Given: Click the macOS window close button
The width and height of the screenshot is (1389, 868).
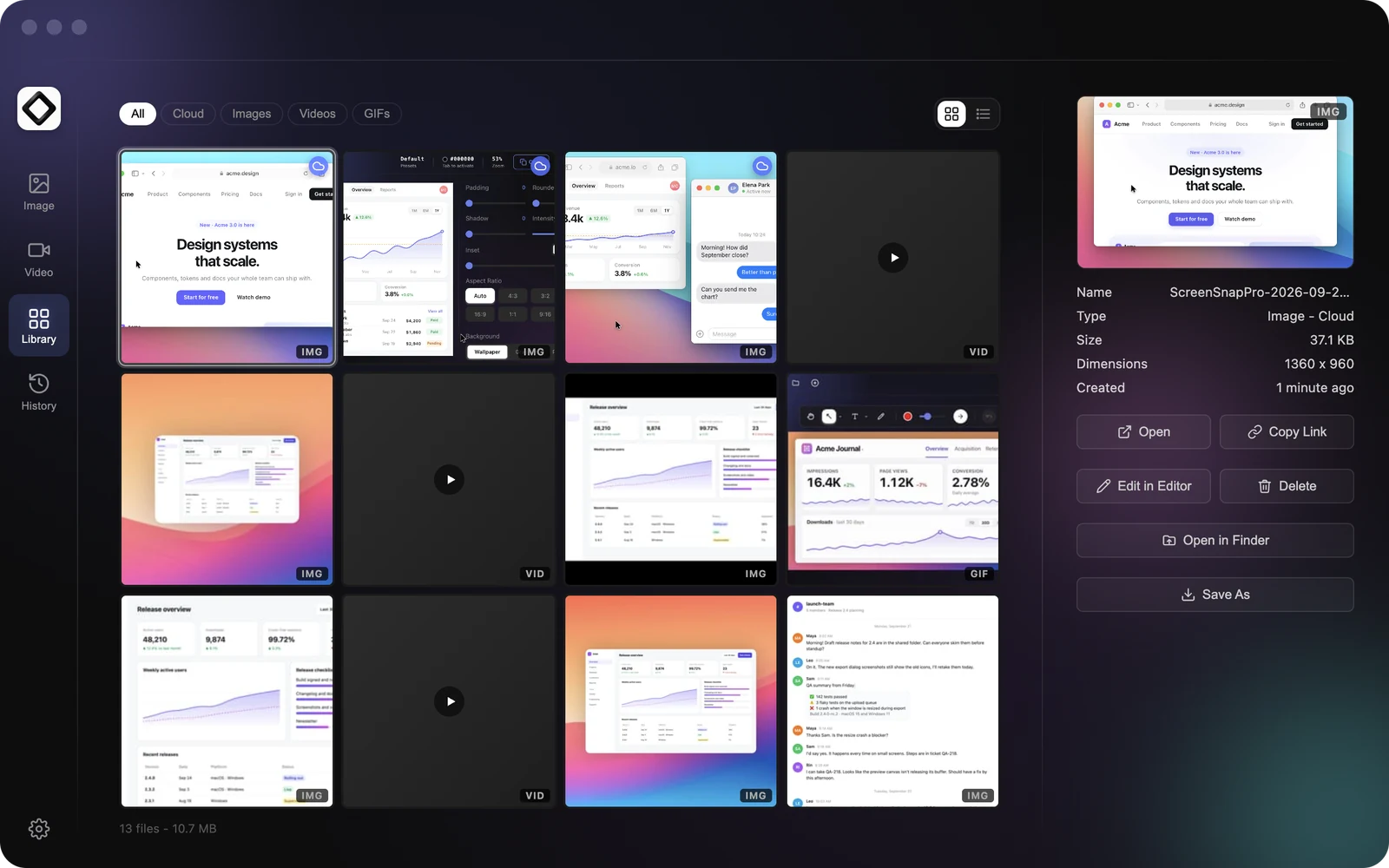Looking at the screenshot, I should (x=30, y=27).
